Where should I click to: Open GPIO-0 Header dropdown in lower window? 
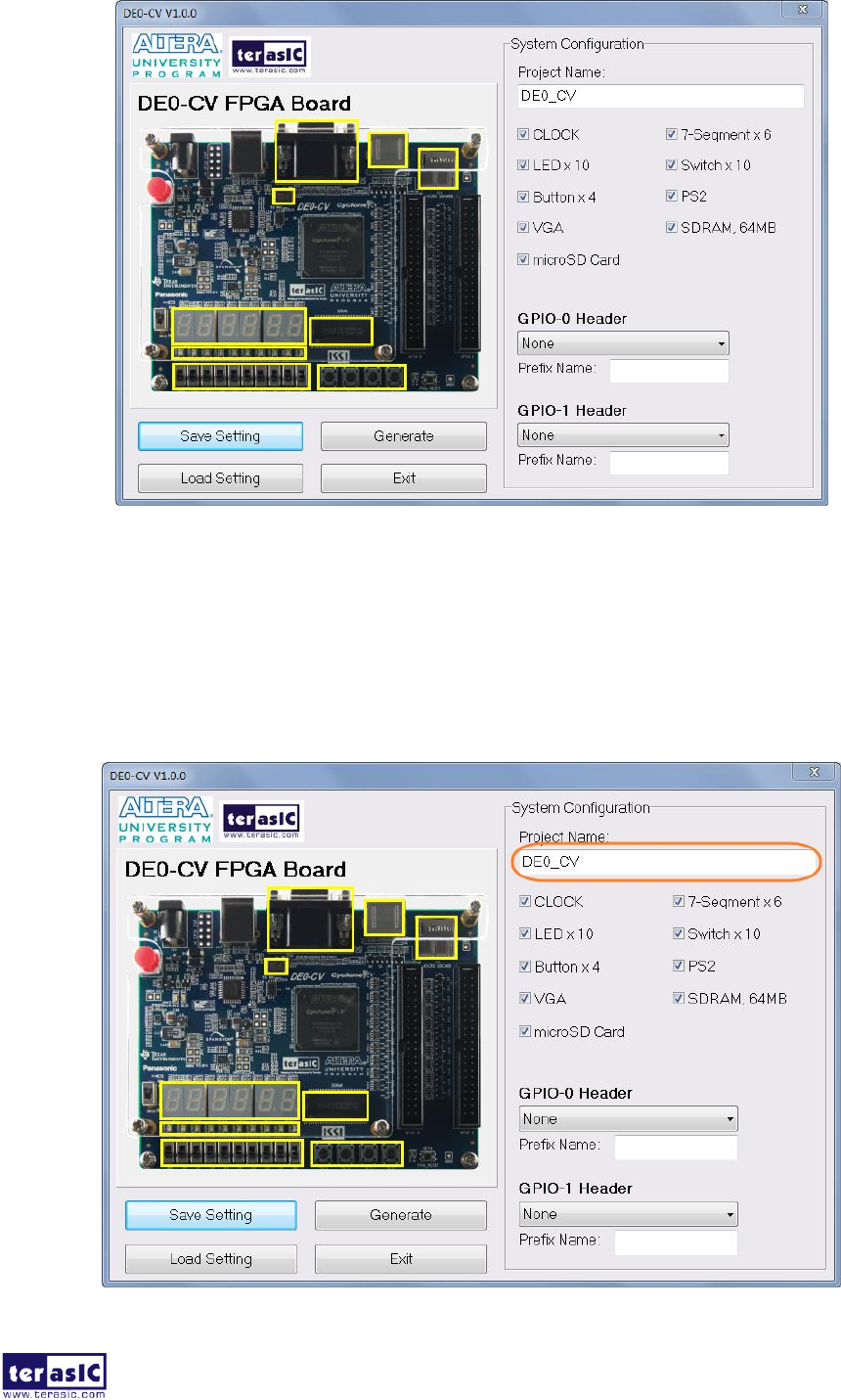tap(629, 1118)
